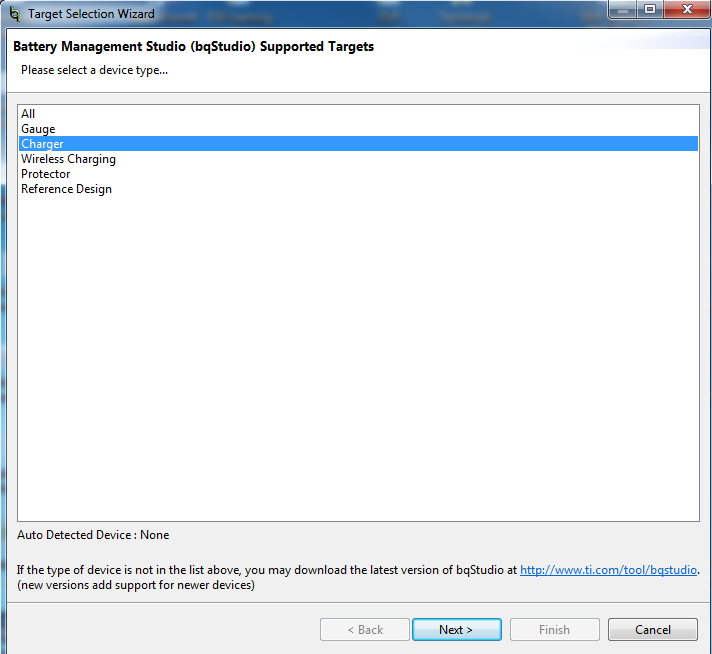
Task: Open the ti.com bqstudio download link
Action: coord(608,570)
